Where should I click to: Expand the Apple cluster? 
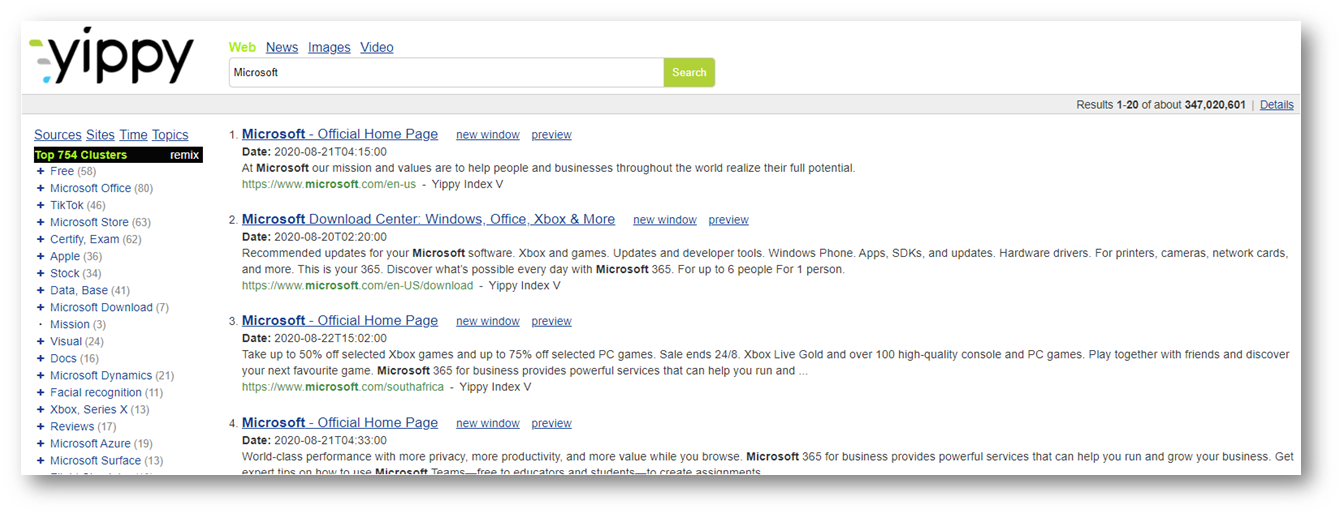click(41, 256)
